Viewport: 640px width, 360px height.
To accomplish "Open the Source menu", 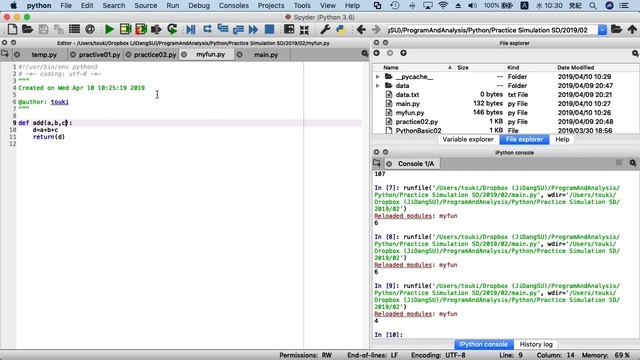I will coord(146,6).
